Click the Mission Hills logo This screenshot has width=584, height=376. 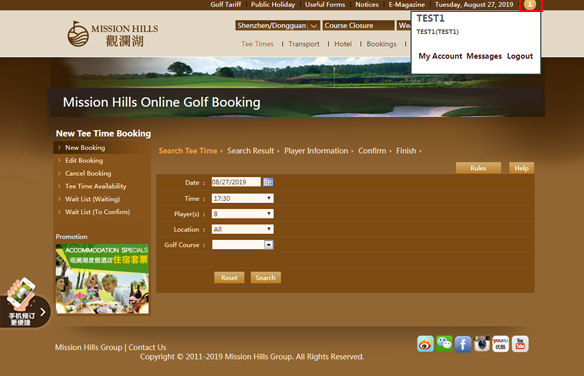[113, 34]
